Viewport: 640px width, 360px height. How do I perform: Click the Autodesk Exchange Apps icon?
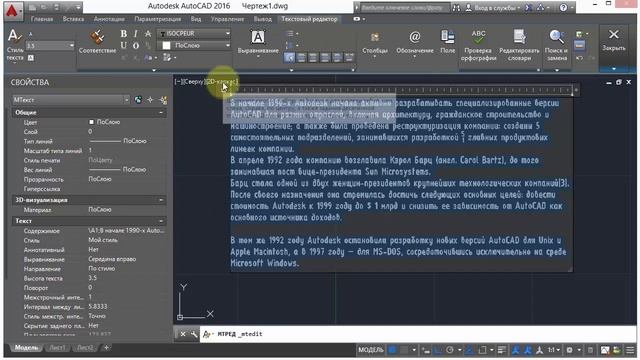click(528, 7)
